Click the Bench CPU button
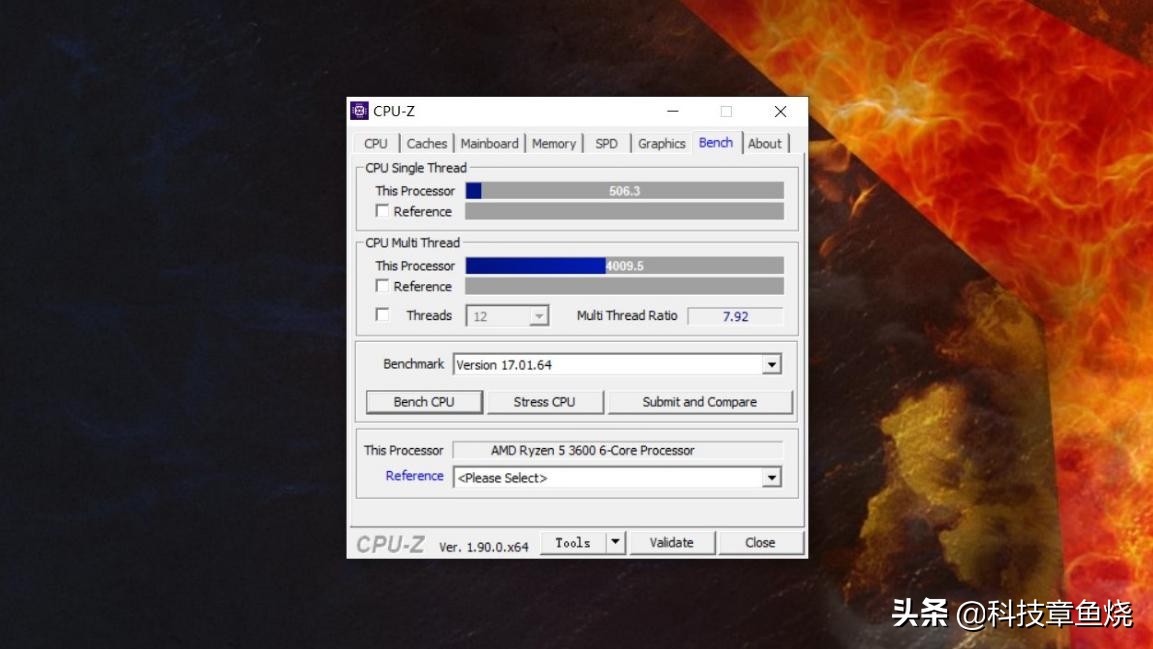 tap(424, 402)
